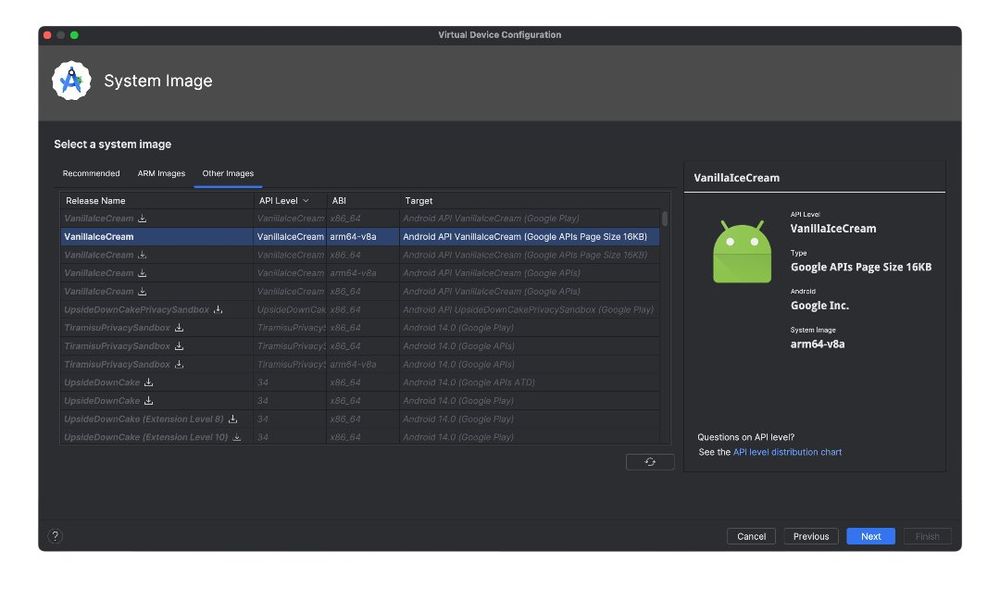Proceed with the Next button
This screenshot has height=601, width=1000.
point(871,537)
